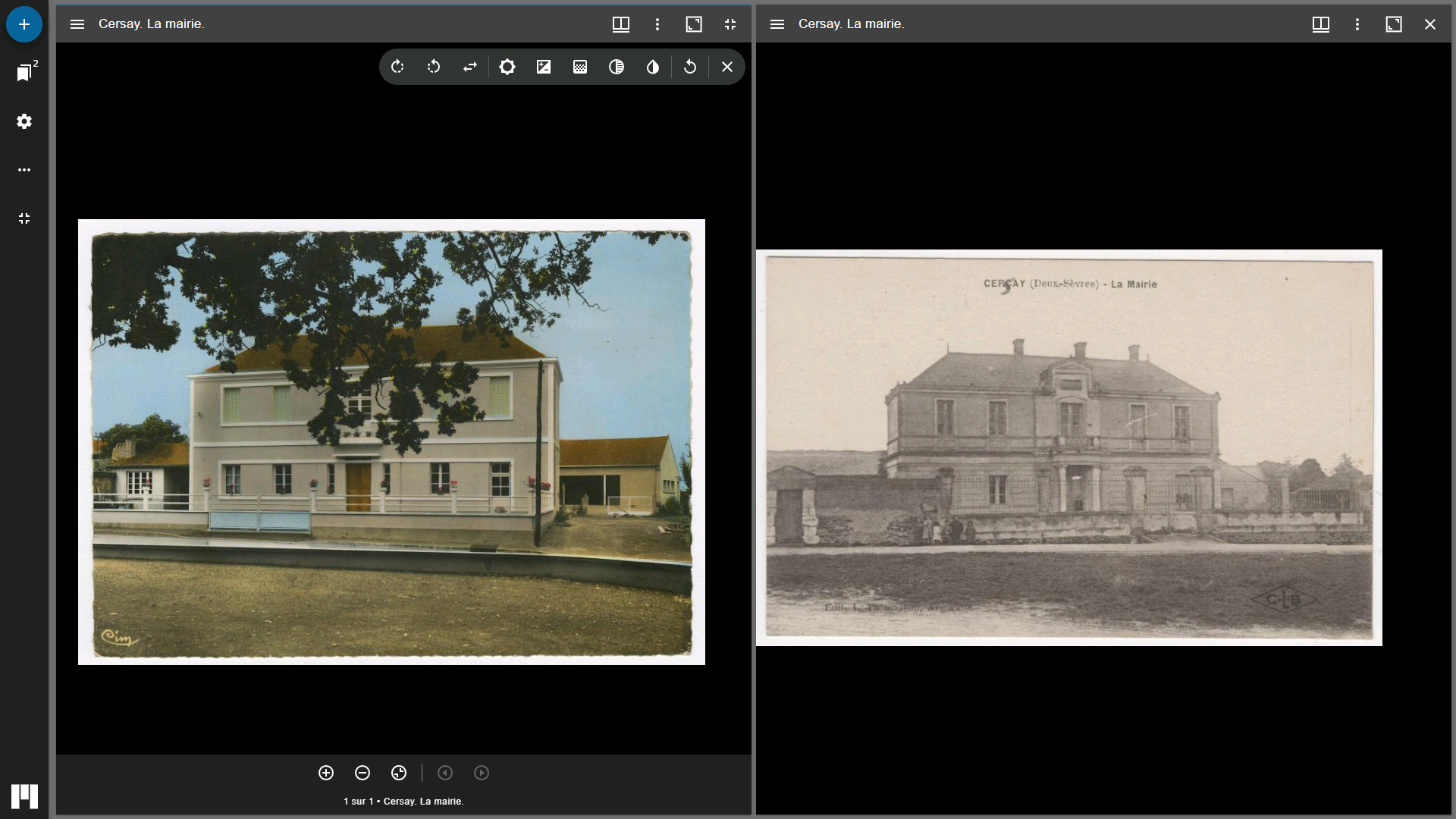
Task: Click the right-hand Cerçay sepia postcard
Action: coord(1068,447)
